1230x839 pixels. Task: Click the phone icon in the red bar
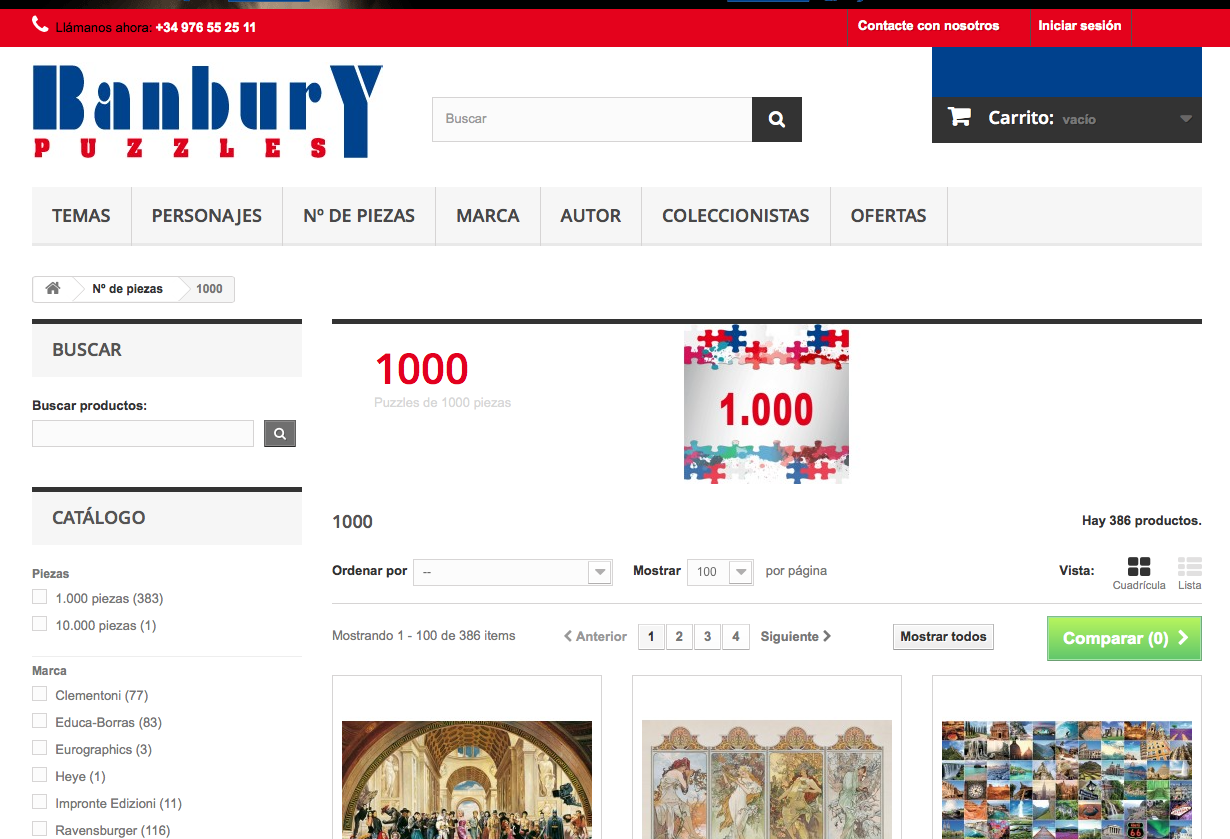40,25
